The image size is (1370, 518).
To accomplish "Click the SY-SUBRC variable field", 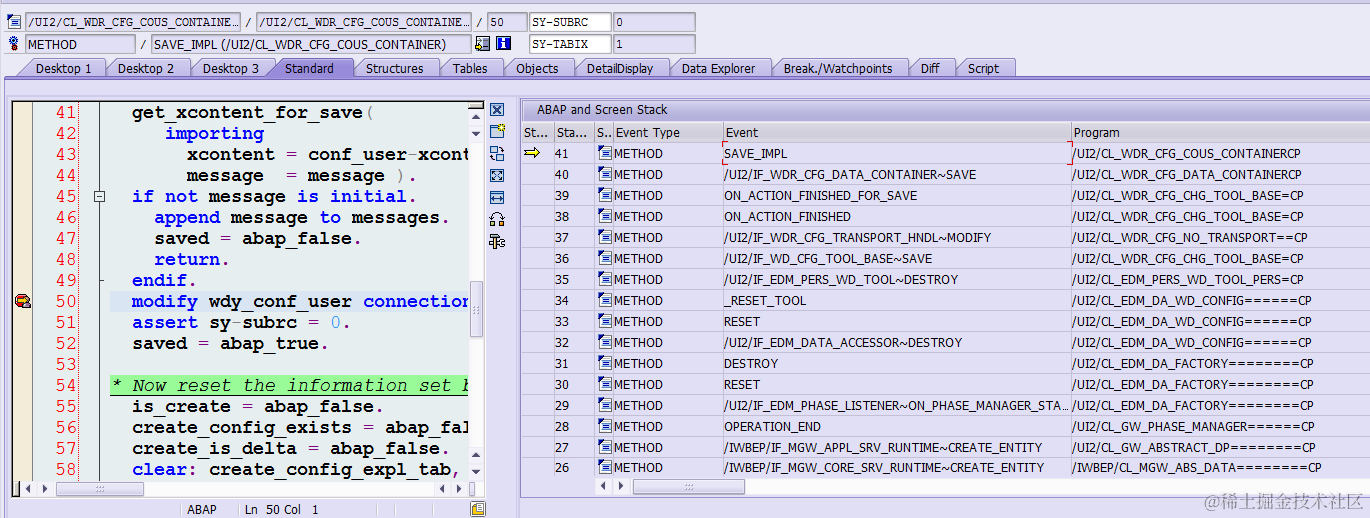I will click(570, 21).
